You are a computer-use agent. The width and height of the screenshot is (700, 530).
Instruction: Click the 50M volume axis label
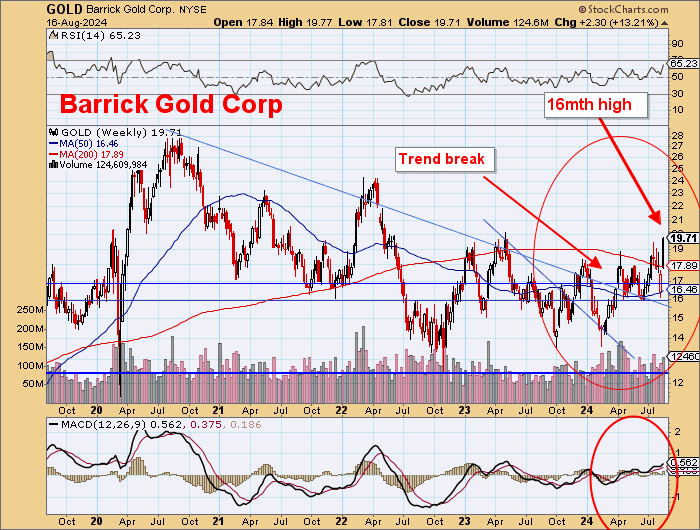(33, 384)
